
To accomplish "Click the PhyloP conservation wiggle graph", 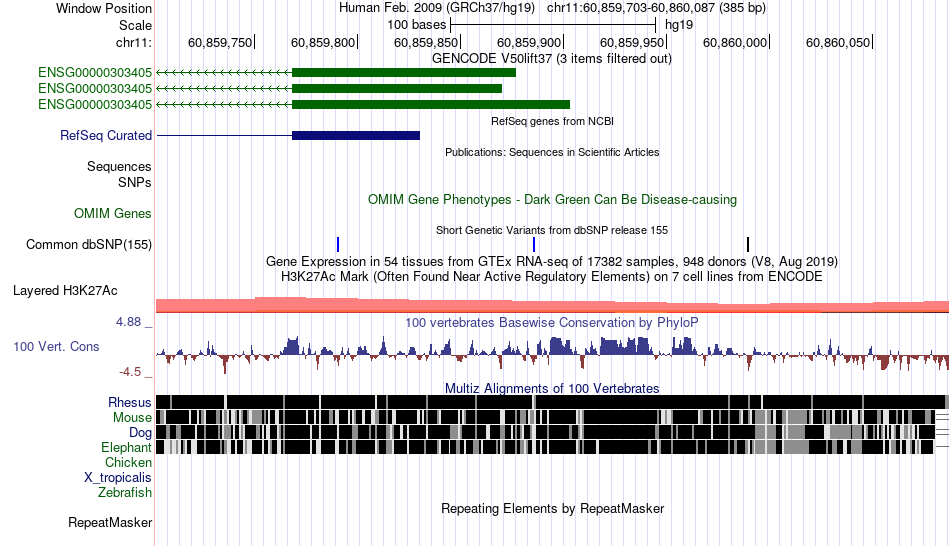I will [553, 354].
